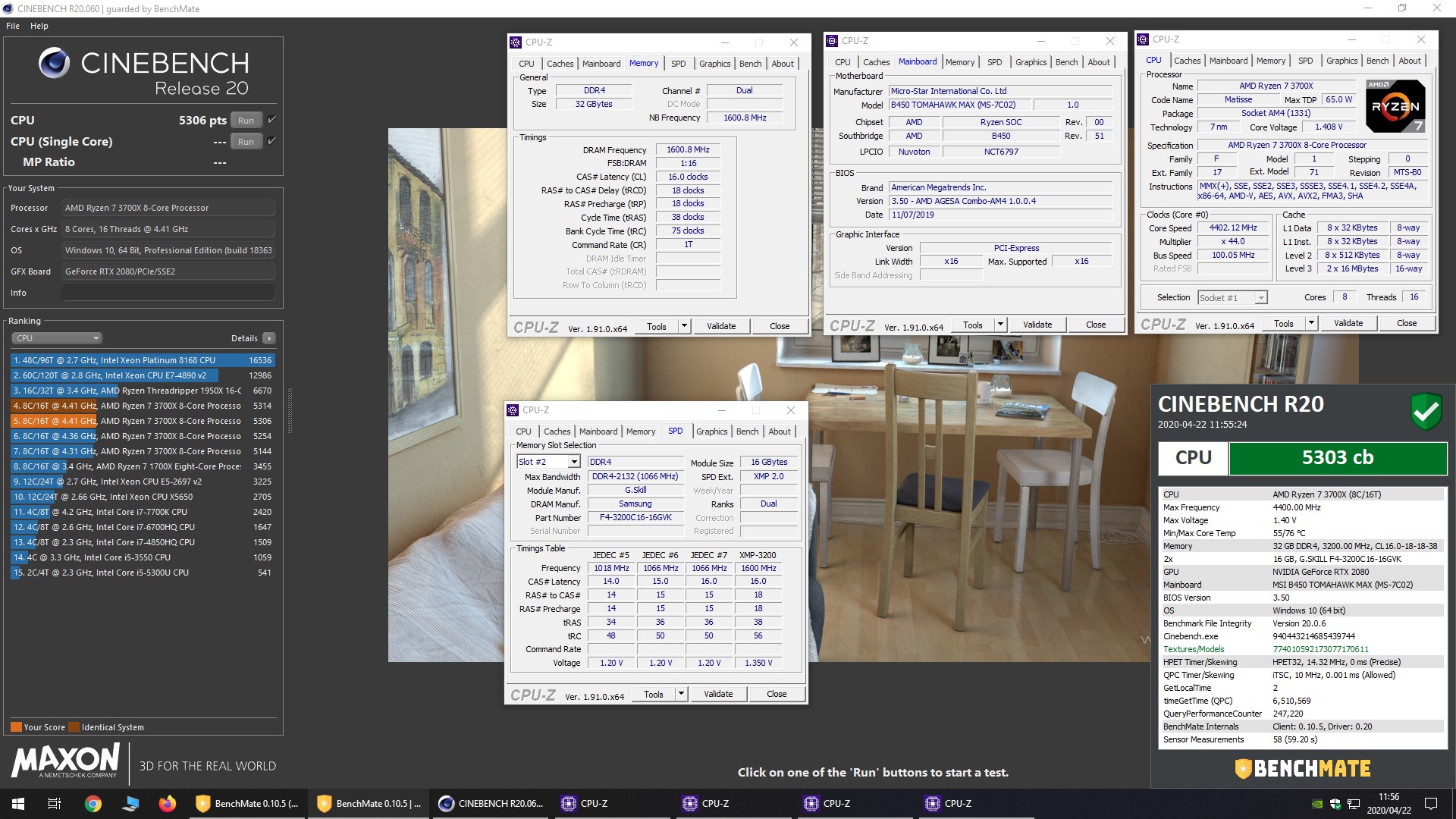Click the CPU-Z CPU window title icon
Screen dimensions: 1456x819
tap(1143, 39)
